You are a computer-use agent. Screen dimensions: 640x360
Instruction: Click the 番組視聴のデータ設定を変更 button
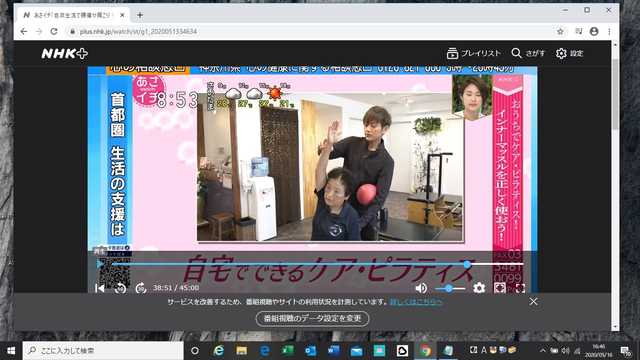(x=312, y=318)
